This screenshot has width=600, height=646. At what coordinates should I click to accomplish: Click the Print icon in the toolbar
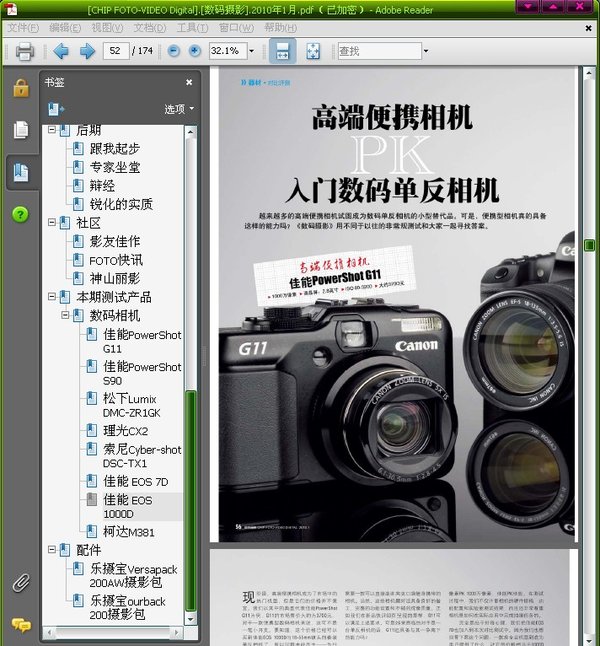point(25,51)
